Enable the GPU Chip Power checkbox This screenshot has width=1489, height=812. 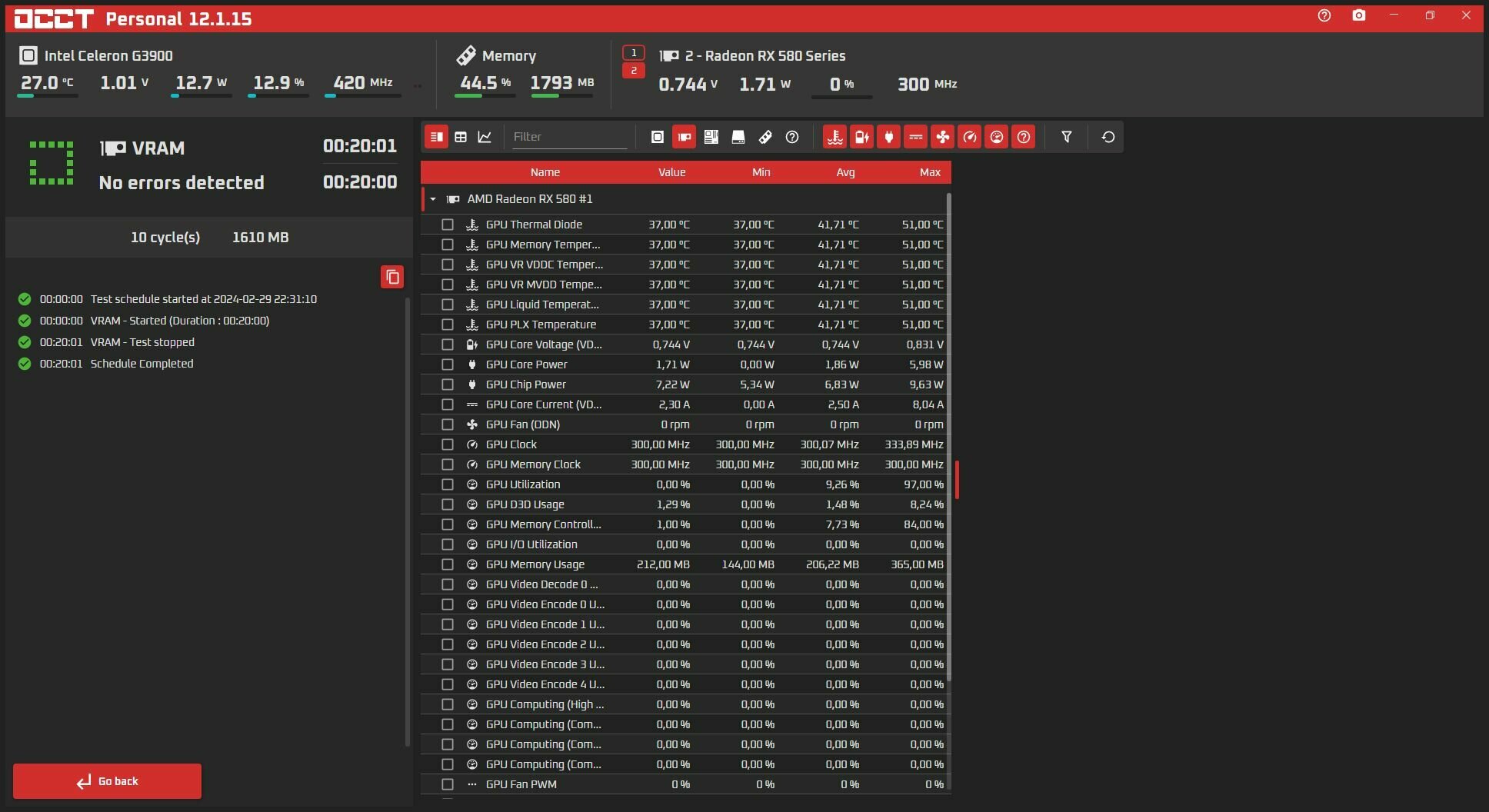point(448,384)
